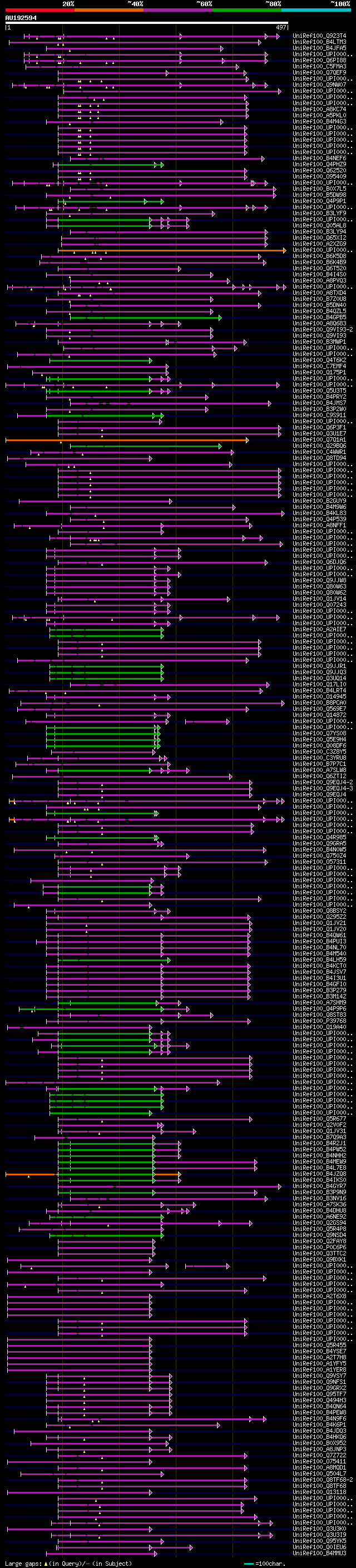Select hit label UniRef100_B4LH59
This screenshot has height=1568, width=356.
click(x=319, y=961)
